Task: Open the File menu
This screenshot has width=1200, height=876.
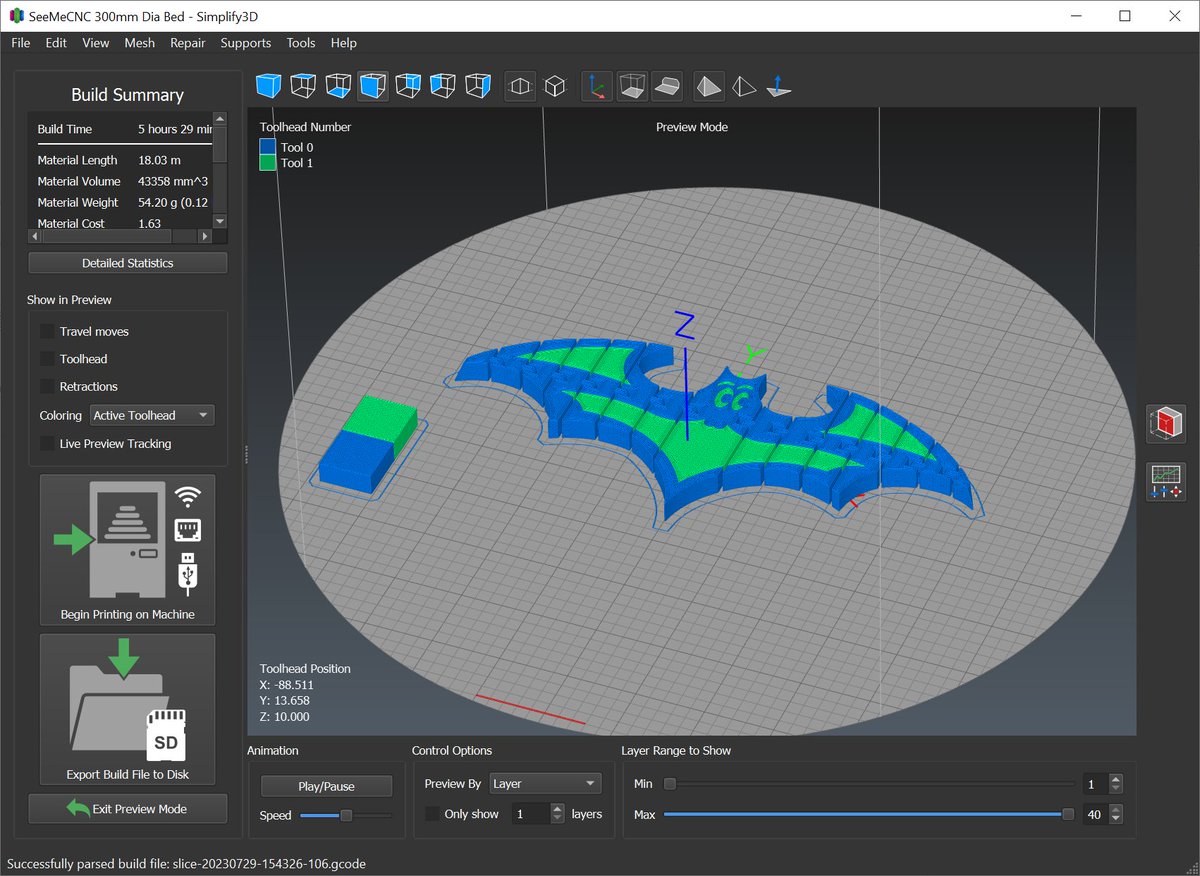Action: 21,43
